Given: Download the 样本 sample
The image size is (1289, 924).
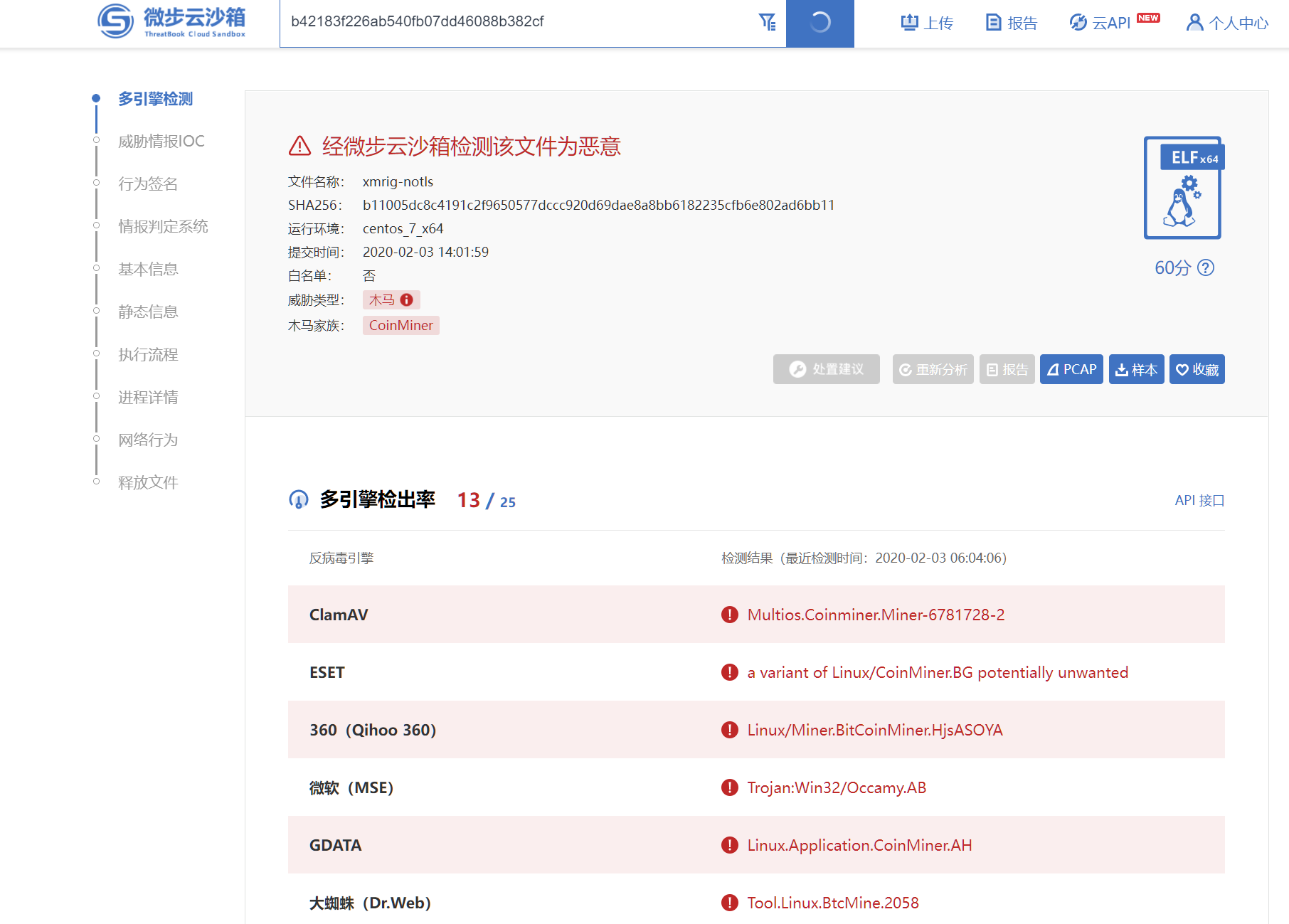Looking at the screenshot, I should [1136, 369].
